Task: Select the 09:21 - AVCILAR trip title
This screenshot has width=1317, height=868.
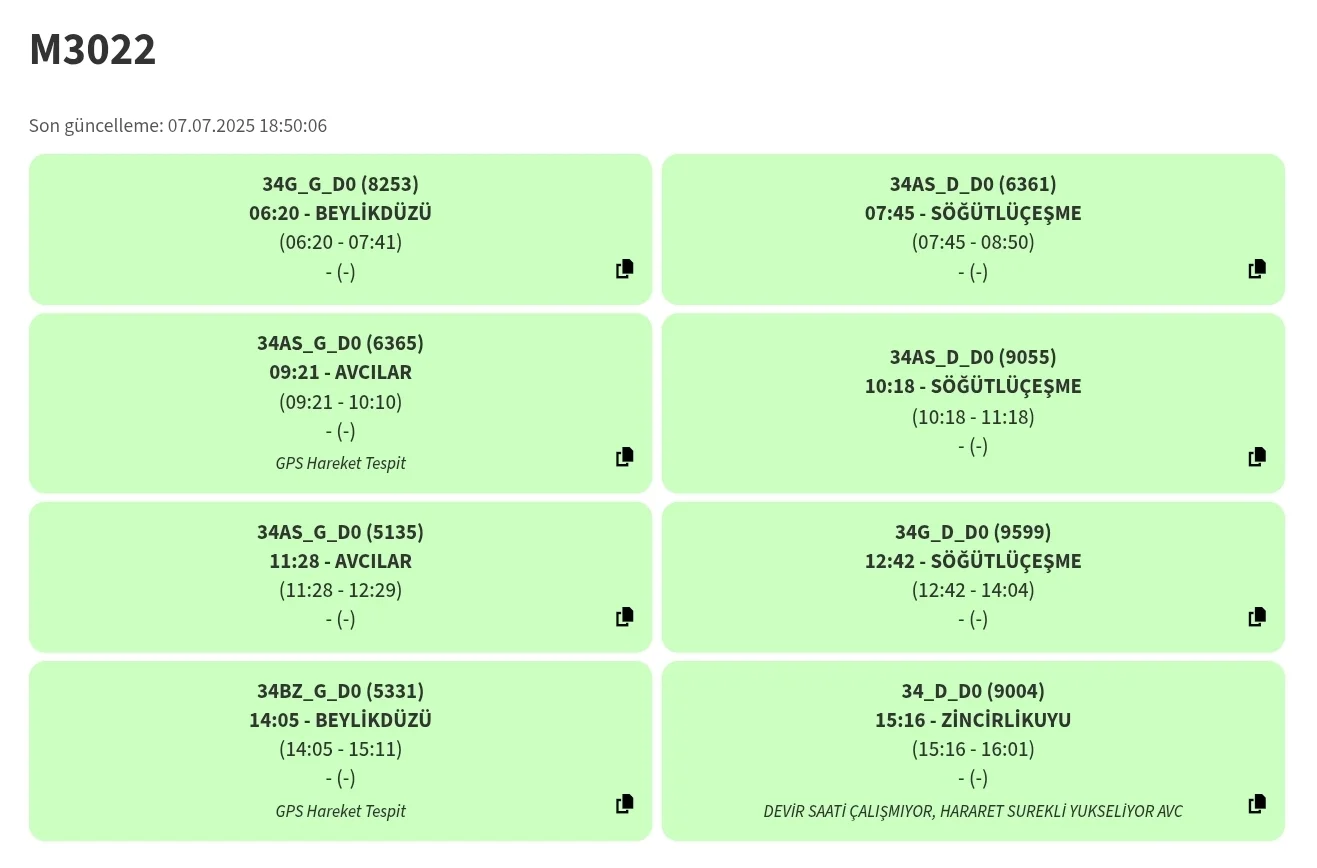Action: 340,372
